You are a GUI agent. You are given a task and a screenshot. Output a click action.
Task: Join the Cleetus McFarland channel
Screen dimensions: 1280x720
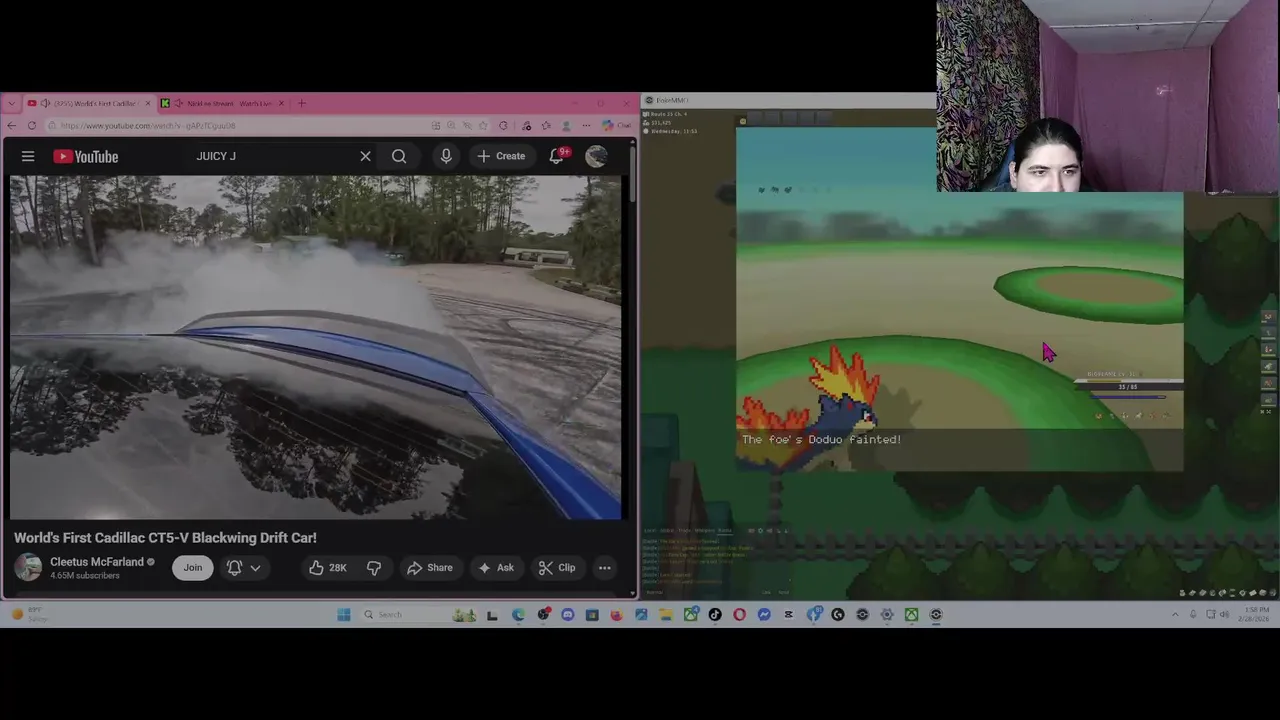(192, 568)
